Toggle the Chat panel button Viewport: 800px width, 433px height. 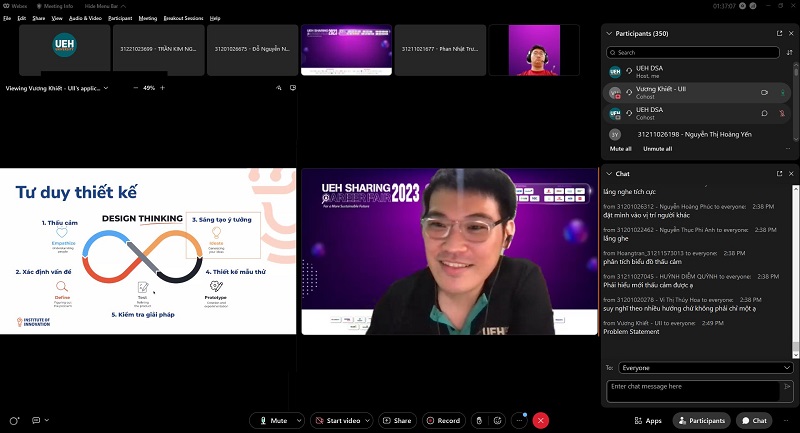point(754,421)
